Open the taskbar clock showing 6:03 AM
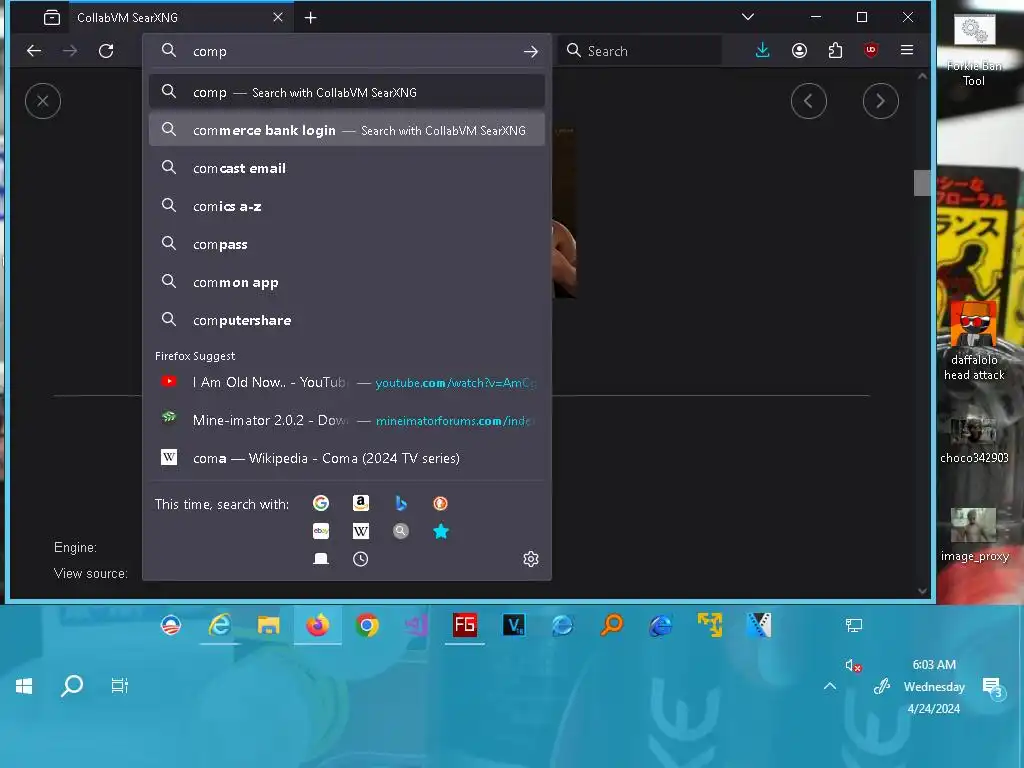 click(934, 686)
